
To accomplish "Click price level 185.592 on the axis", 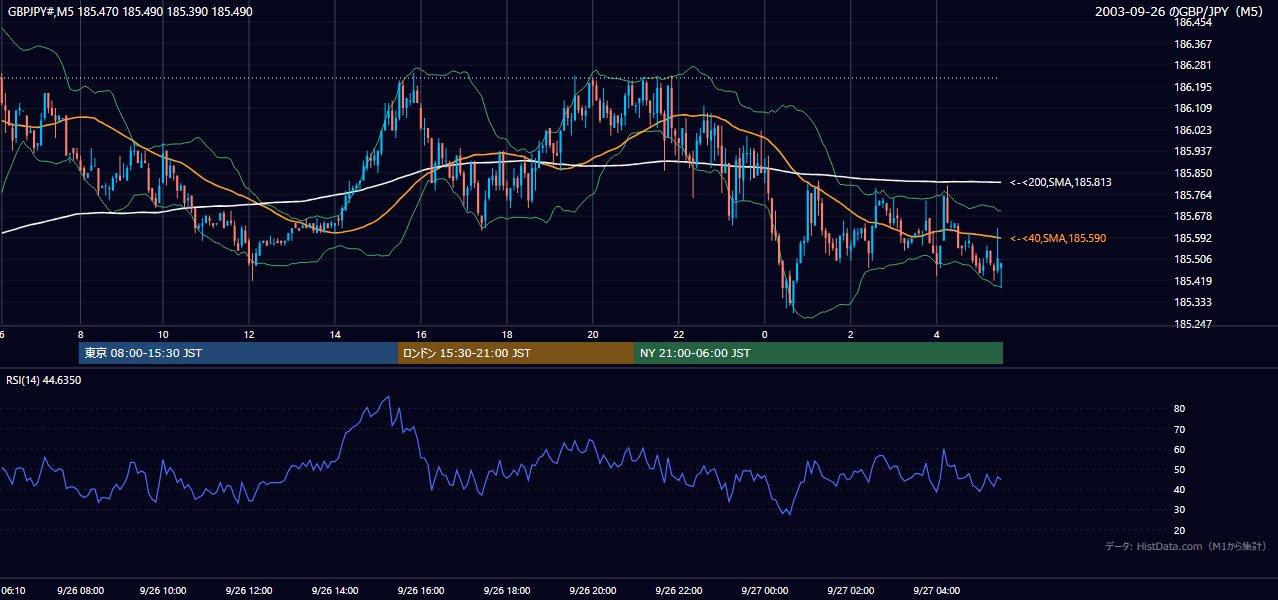I will tap(1192, 238).
